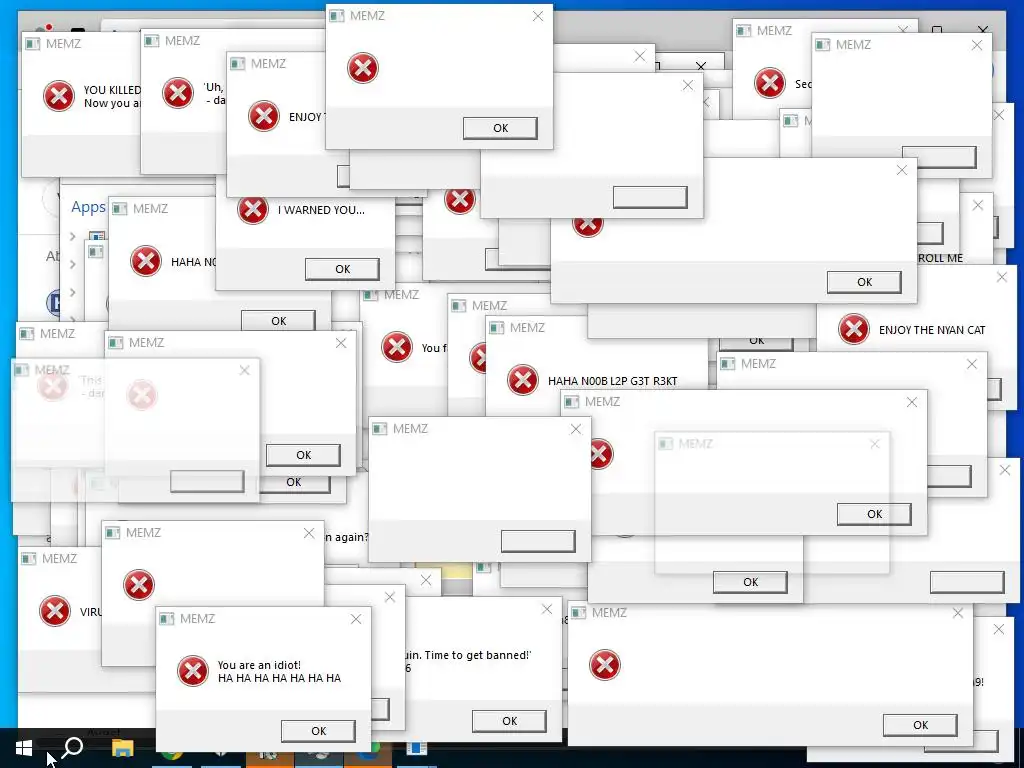Click the 'ENJOY THE NYAN CAT' message text

click(932, 330)
